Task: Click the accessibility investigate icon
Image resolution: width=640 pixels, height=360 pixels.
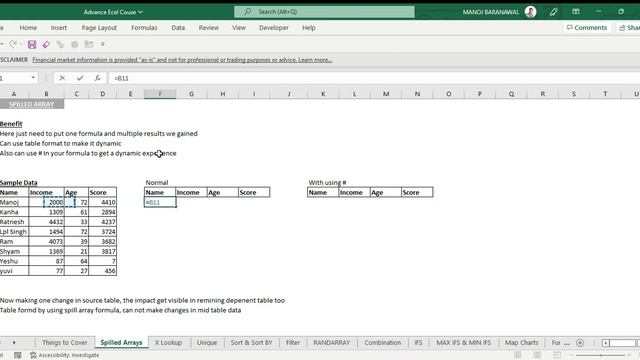Action: (x=33, y=355)
